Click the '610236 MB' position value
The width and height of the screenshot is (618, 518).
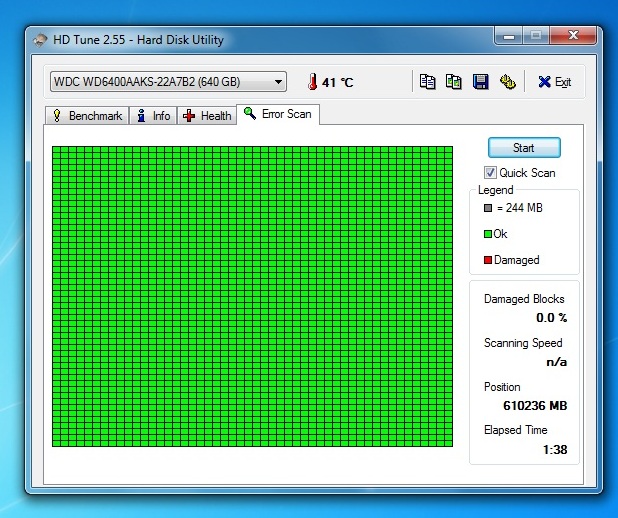[x=535, y=405]
